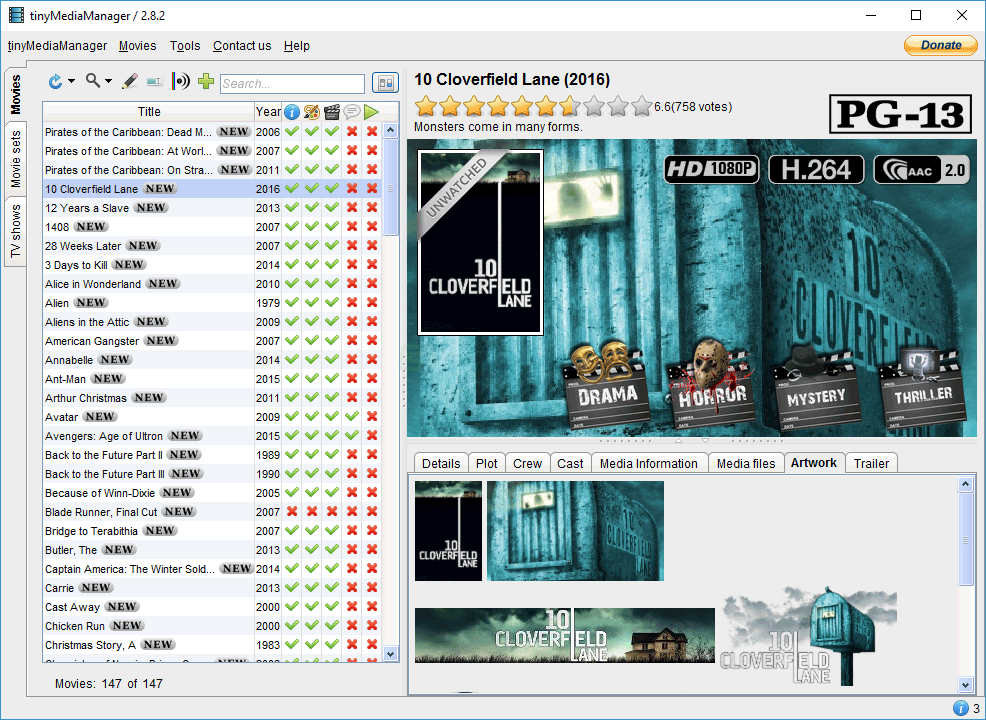The height and width of the screenshot is (720, 986).
Task: Open the dropdown arrow beside the refresh icon
Action: click(x=71, y=82)
